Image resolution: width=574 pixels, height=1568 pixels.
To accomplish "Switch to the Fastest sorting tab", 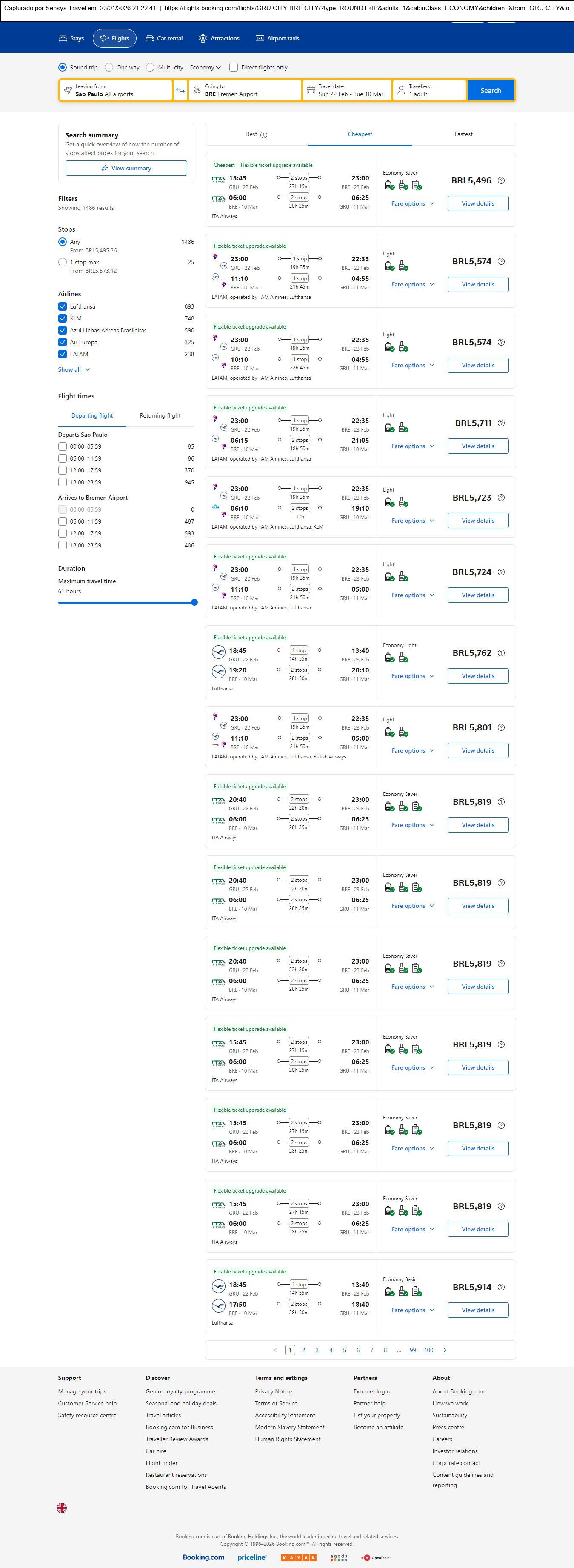I will (463, 134).
